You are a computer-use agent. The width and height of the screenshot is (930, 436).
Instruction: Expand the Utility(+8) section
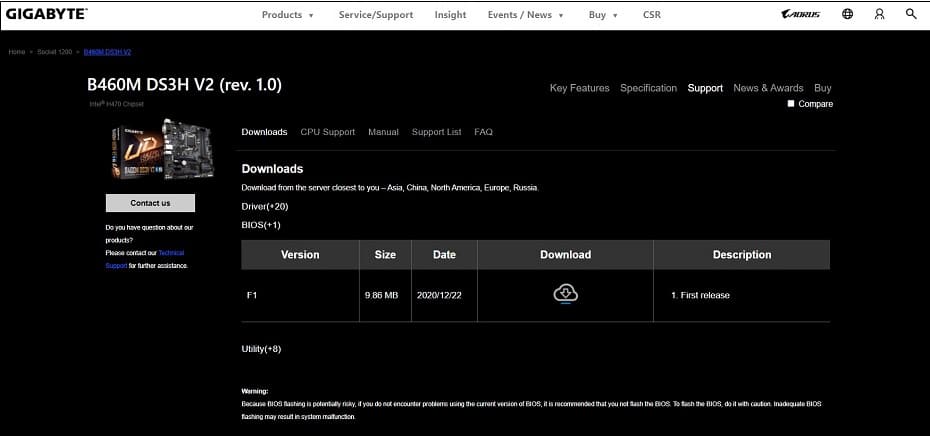(x=261, y=349)
